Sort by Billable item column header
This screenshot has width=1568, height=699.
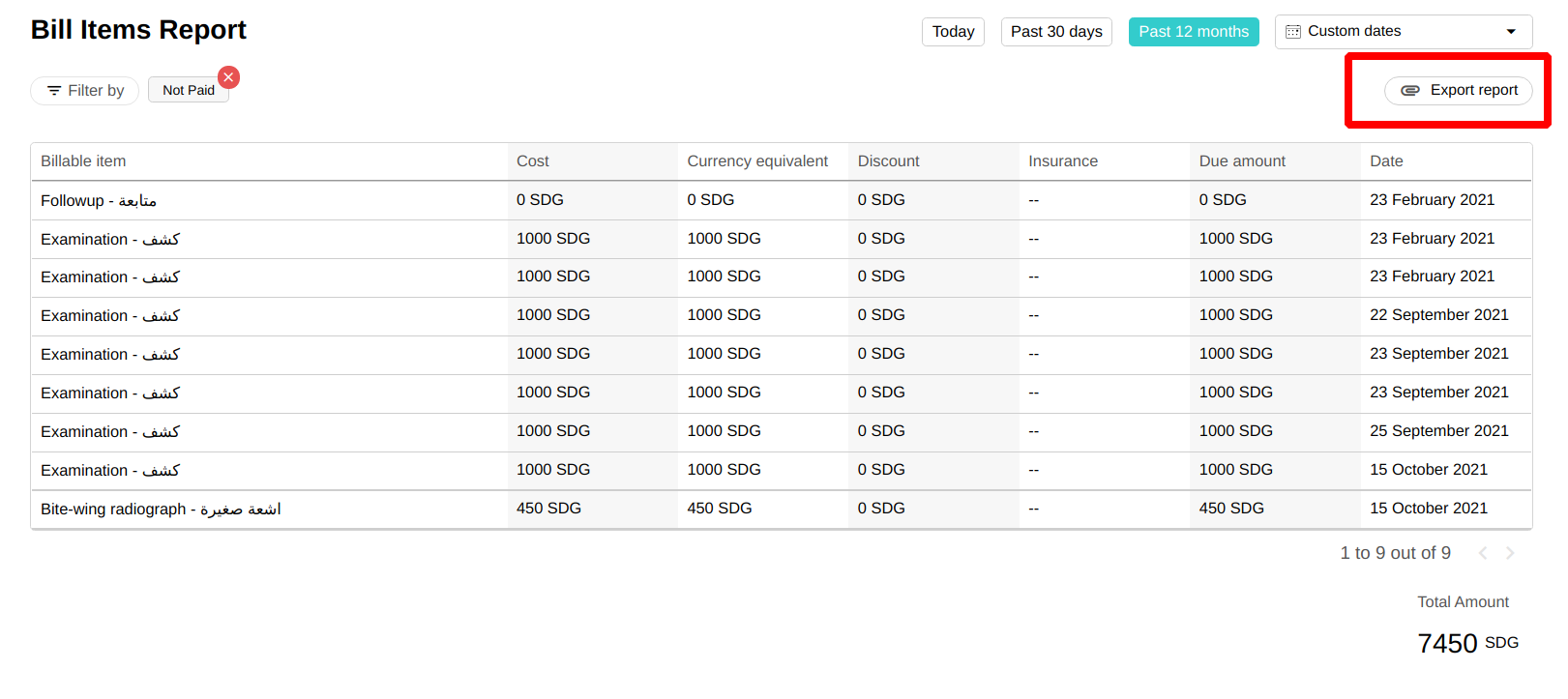click(x=83, y=161)
